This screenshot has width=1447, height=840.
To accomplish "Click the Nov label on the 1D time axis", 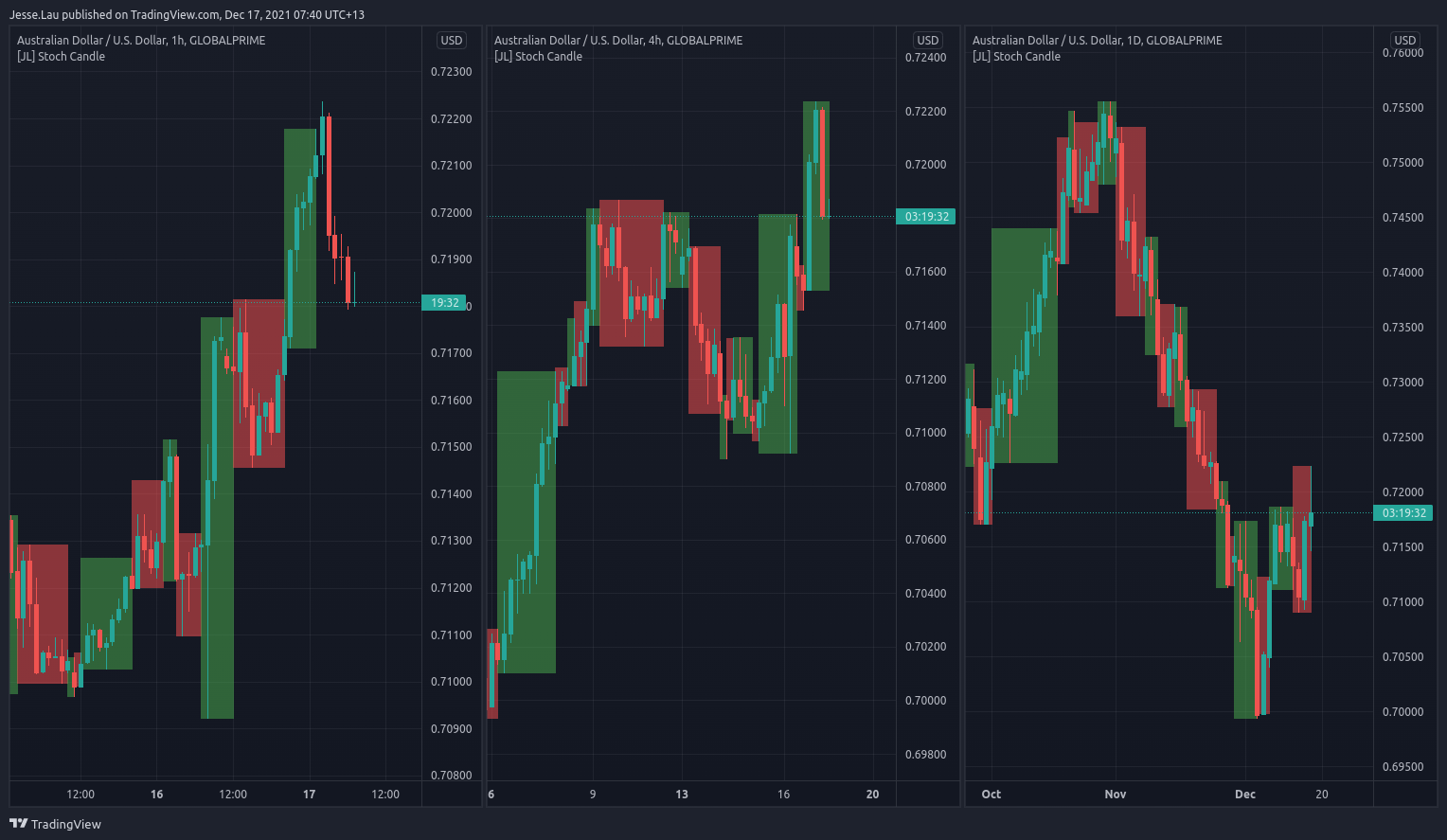I will [1116, 795].
